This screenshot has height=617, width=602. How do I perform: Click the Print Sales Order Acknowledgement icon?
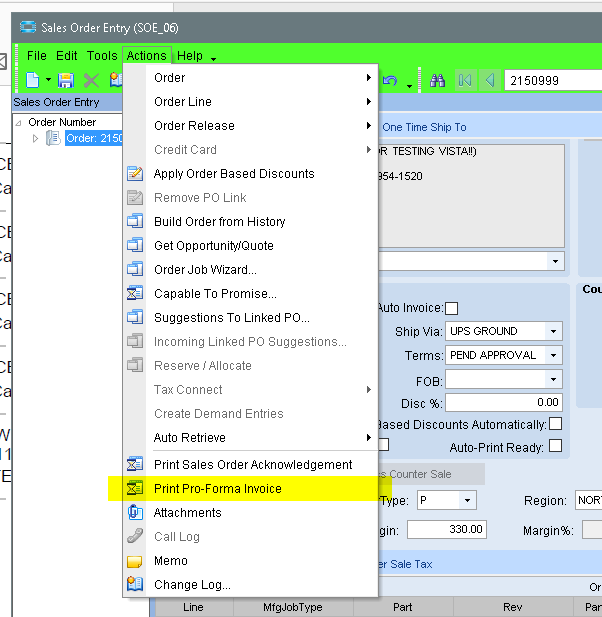(135, 464)
